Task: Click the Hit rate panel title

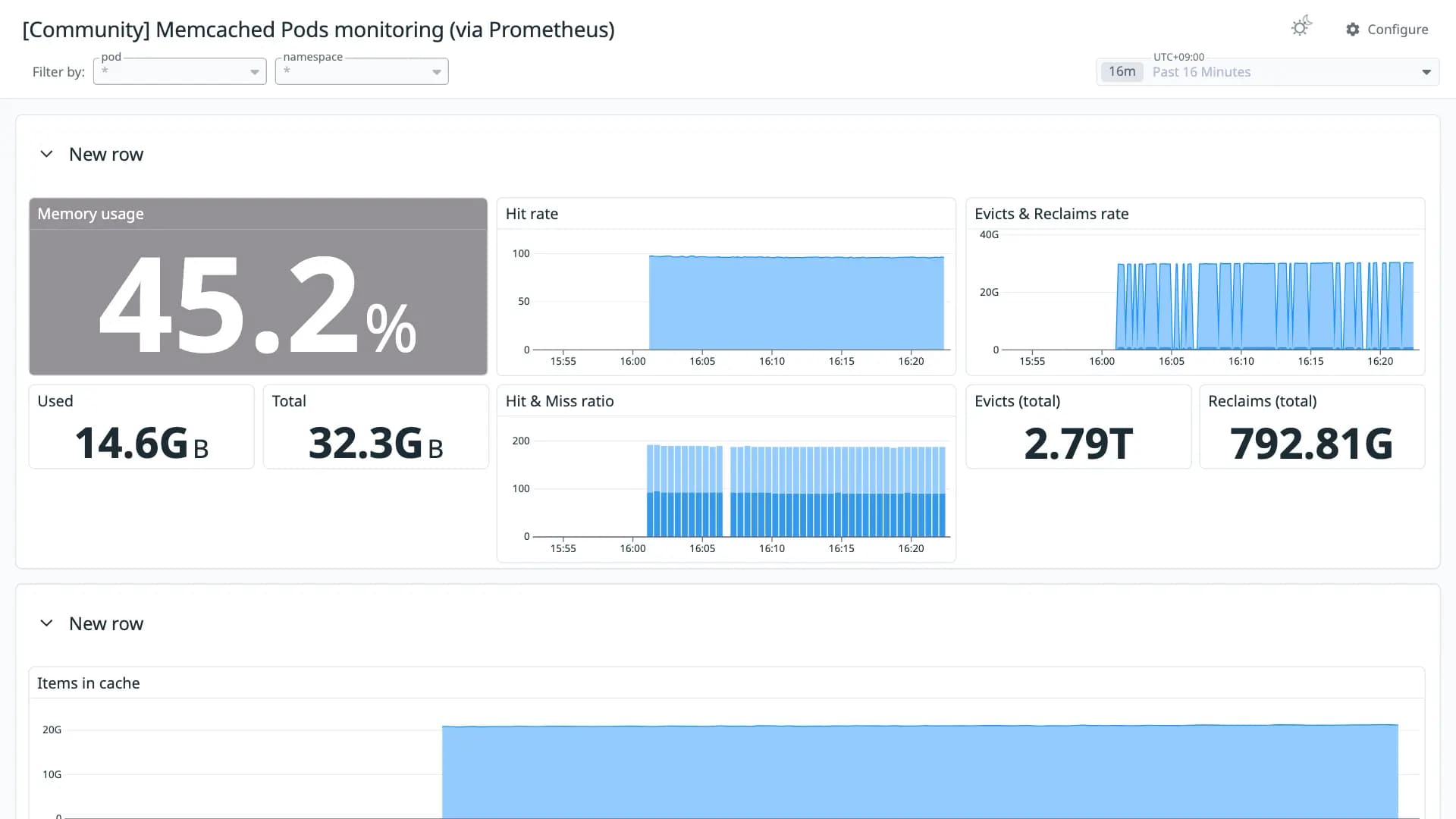Action: (x=532, y=214)
